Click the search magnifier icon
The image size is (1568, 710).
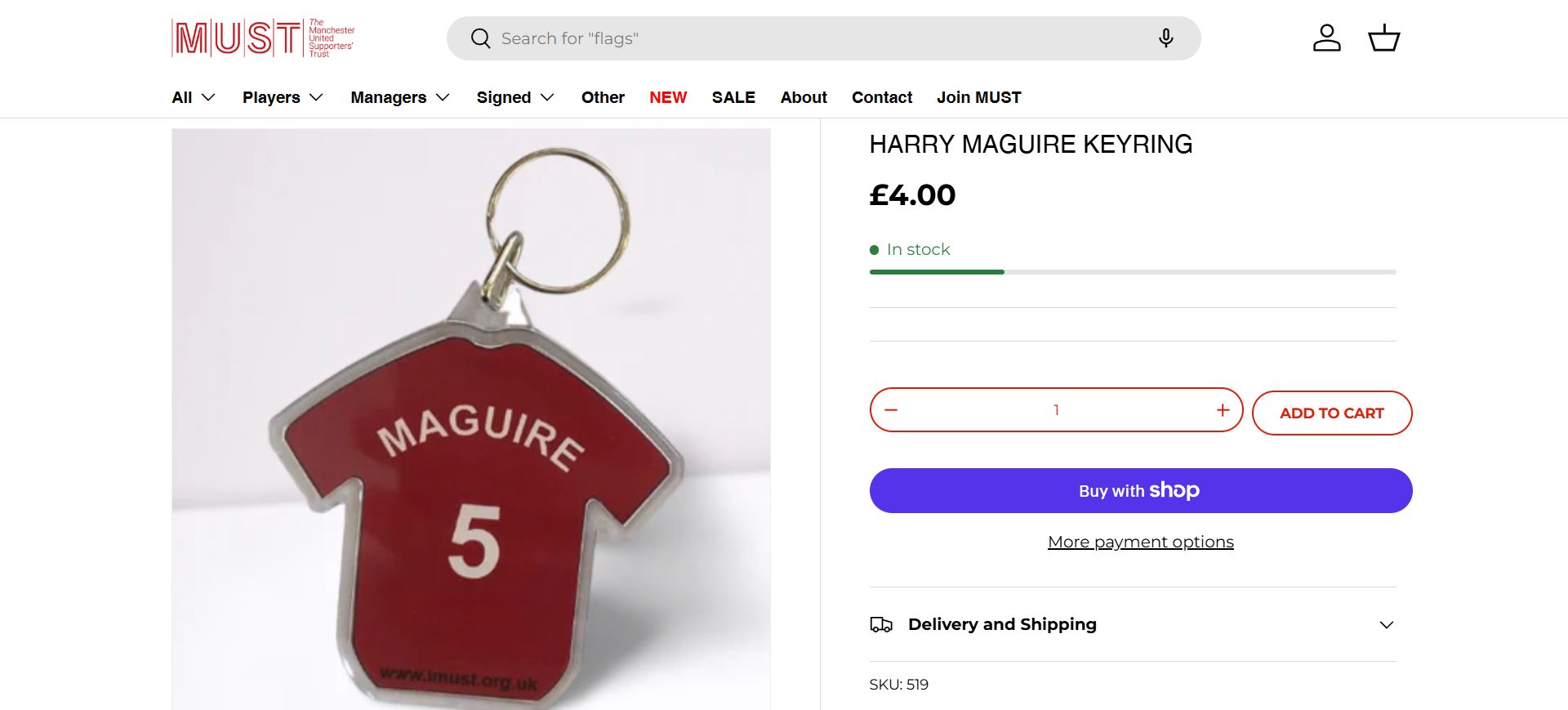pyautogui.click(x=480, y=38)
